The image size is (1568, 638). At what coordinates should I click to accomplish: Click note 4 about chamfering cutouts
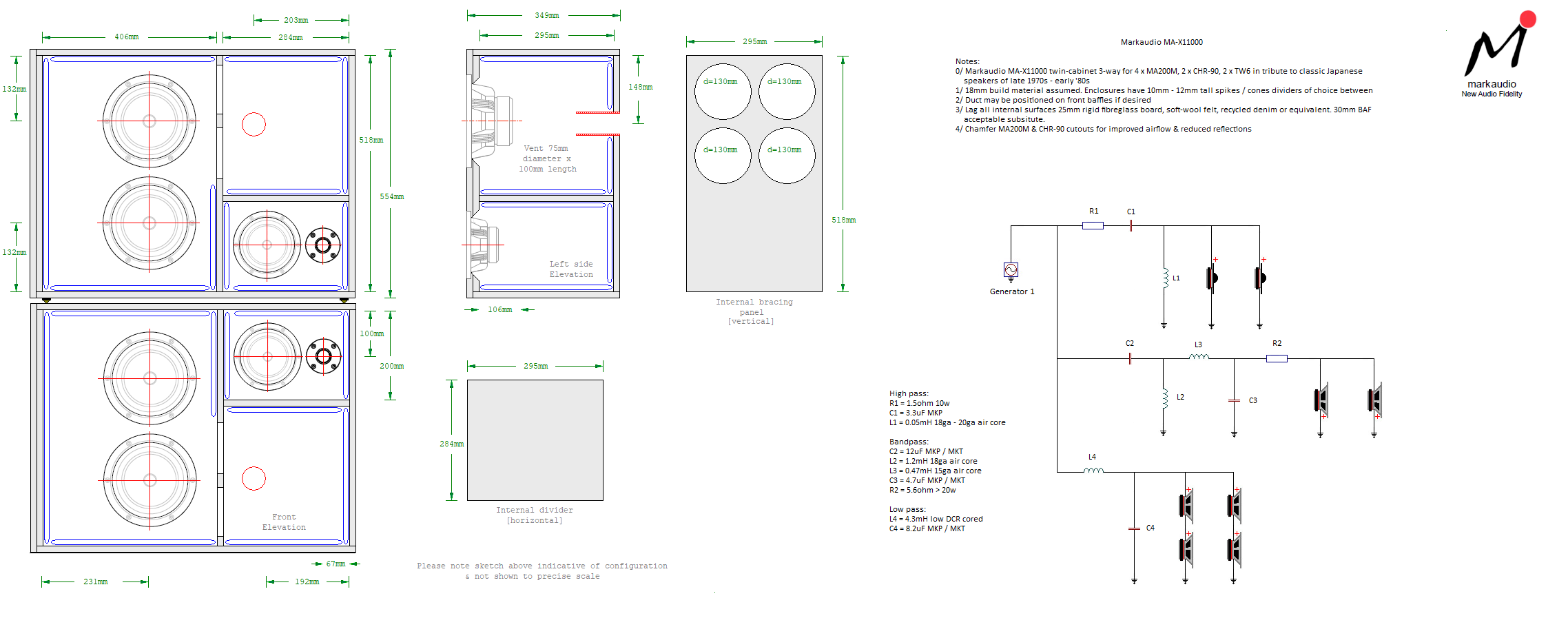coord(1103,129)
